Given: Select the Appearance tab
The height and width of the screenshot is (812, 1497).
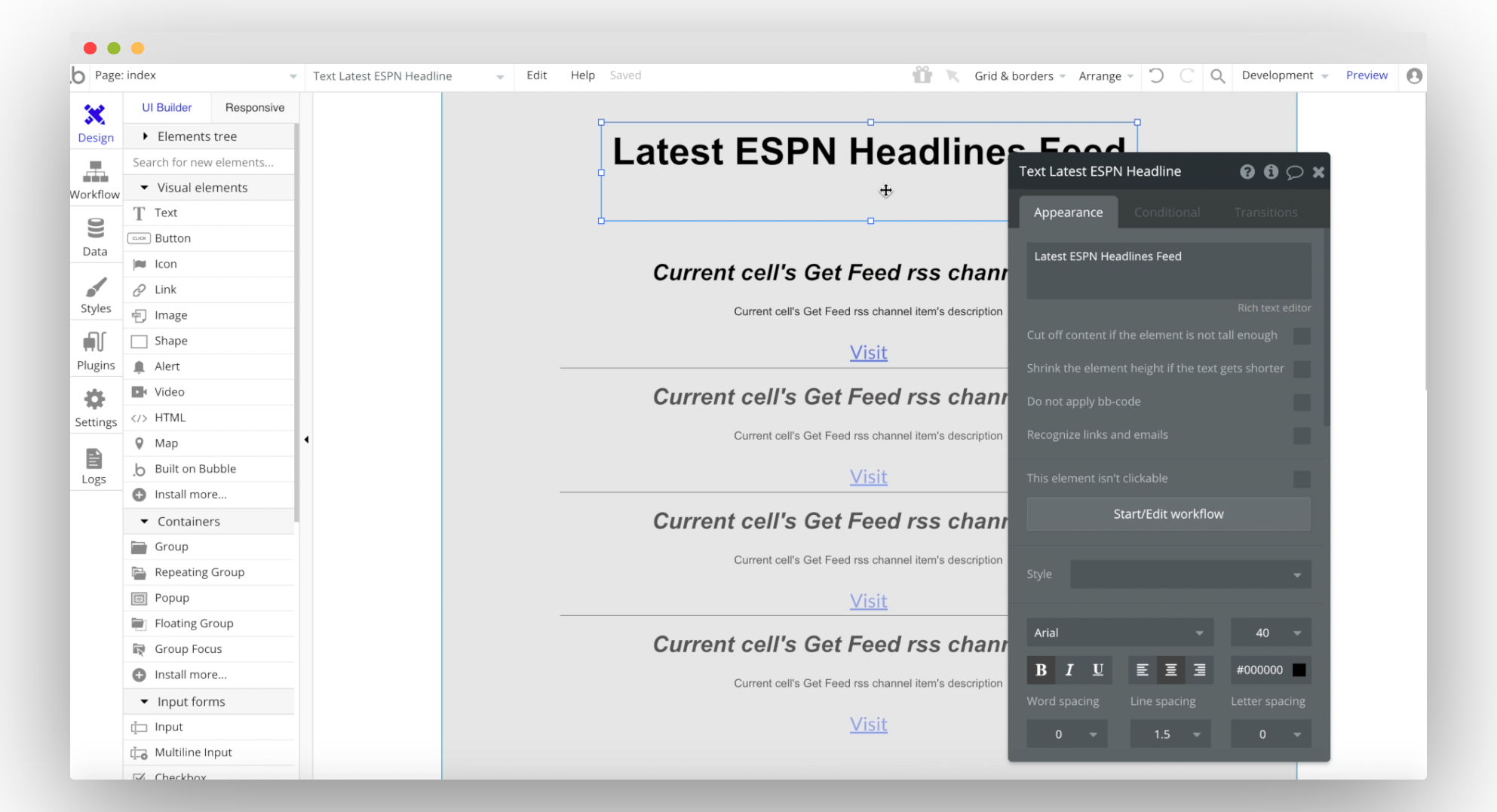Looking at the screenshot, I should [x=1068, y=213].
